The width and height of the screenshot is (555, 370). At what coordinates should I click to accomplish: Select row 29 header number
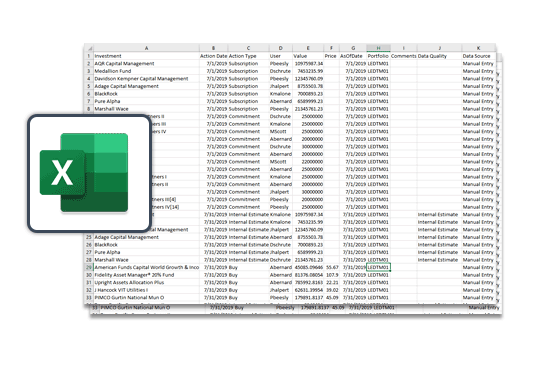[x=89, y=267]
